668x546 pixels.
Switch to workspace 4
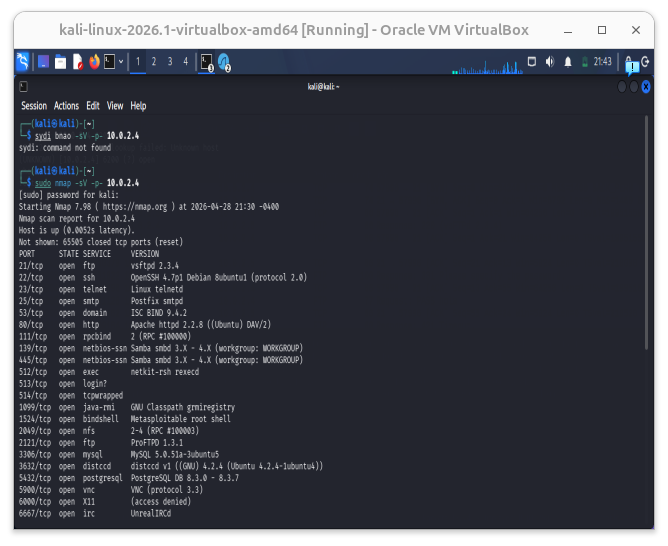point(186,62)
